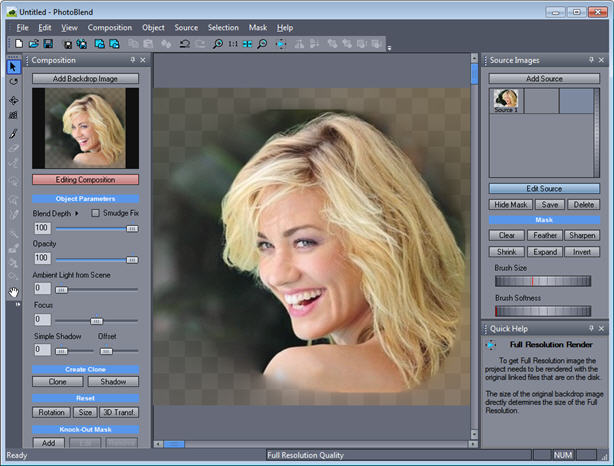Select the Source 1 thumbnail
Viewport: 614px width, 466px height.
[505, 99]
